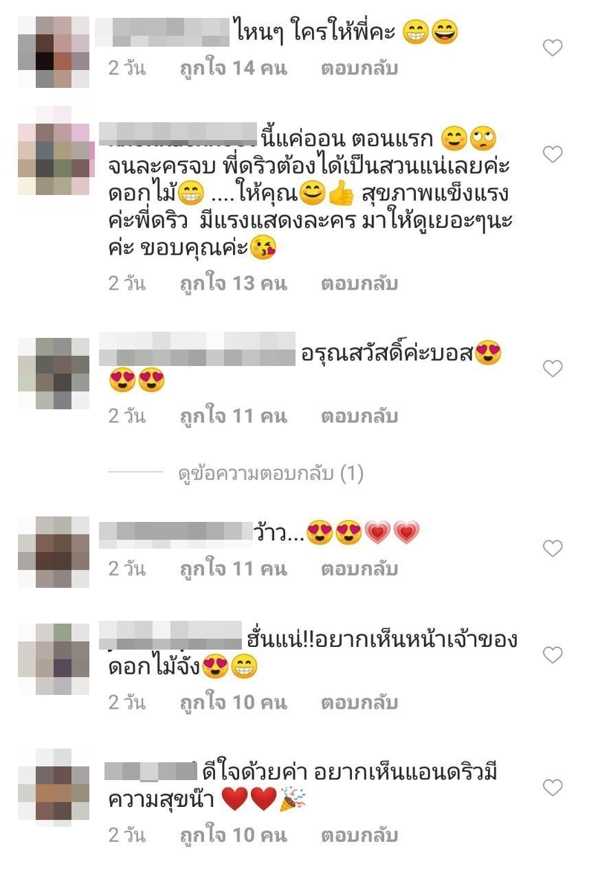Image resolution: width=600 pixels, height=879 pixels.
Task: Open avatar beside the 'ว้าว...' comment
Action: coord(54,552)
